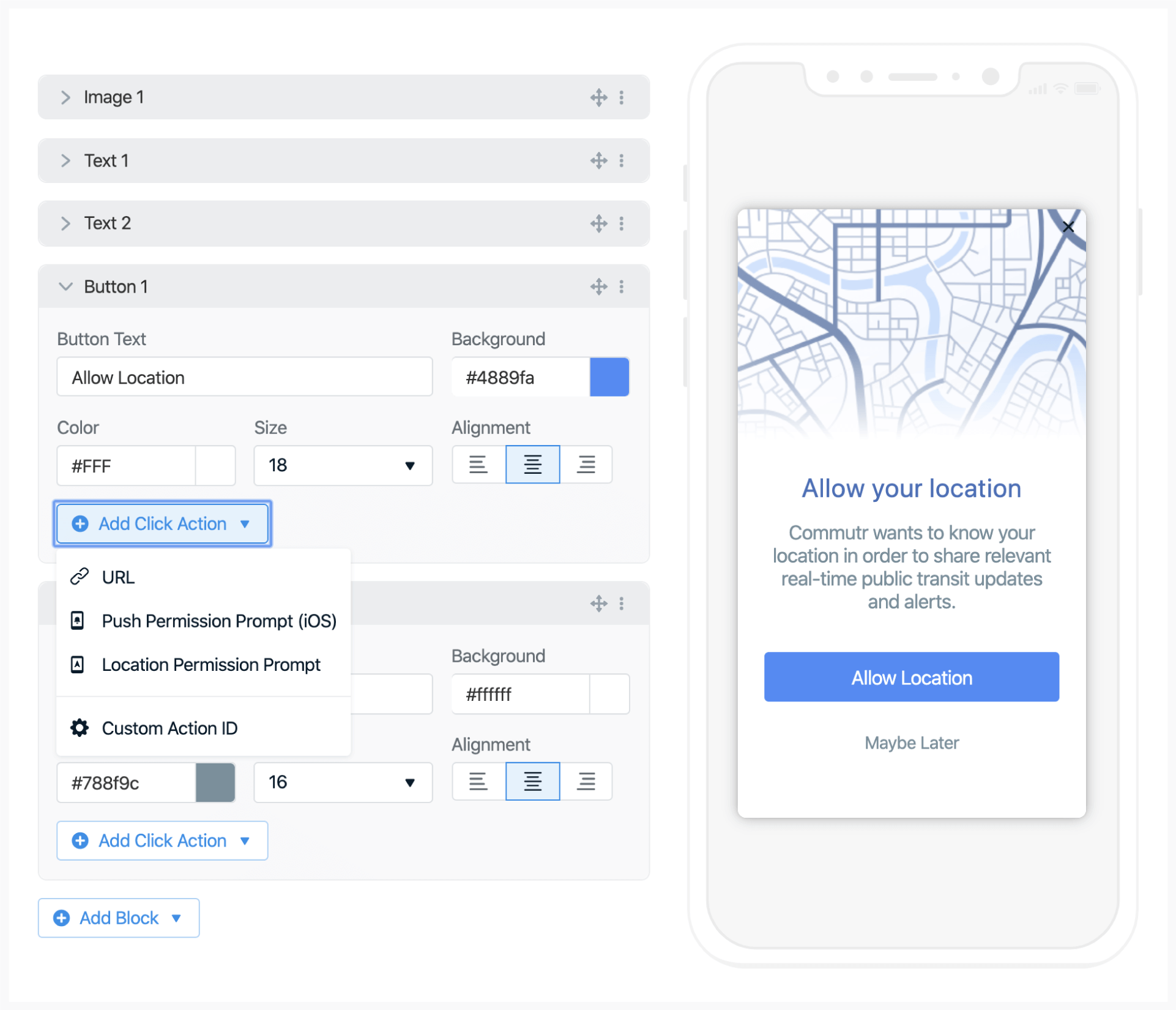The image size is (1176, 1010).
Task: Open the blue #4889fa background color swatch
Action: pos(609,377)
